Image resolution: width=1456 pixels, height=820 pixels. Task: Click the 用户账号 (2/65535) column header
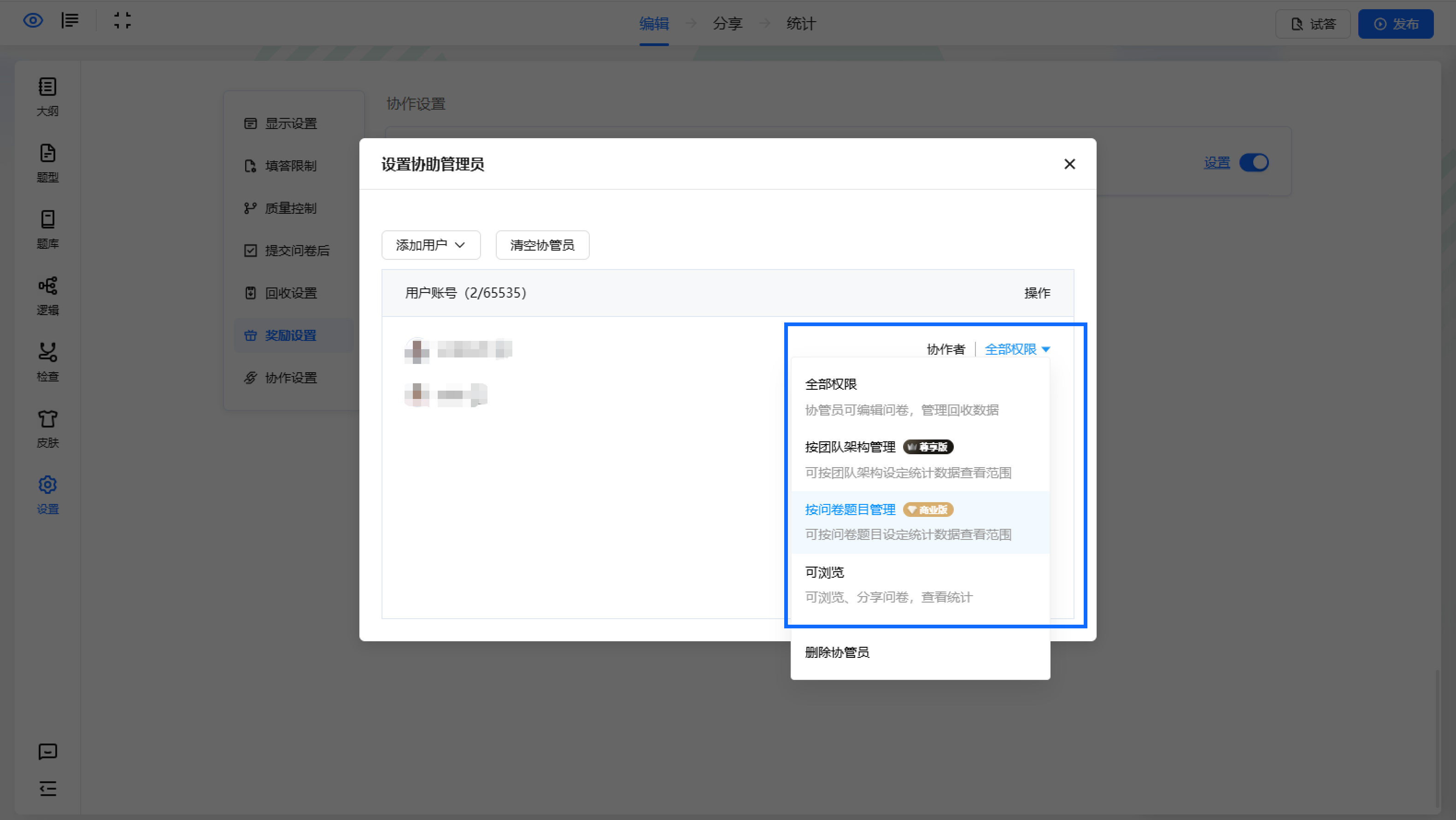click(x=466, y=293)
